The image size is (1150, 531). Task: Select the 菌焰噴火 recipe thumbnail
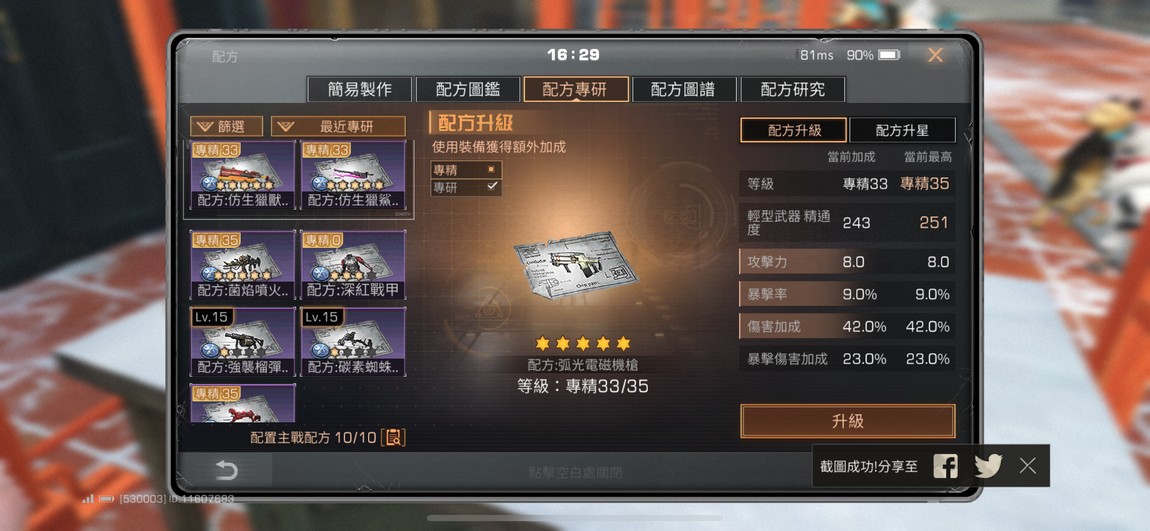click(x=243, y=265)
